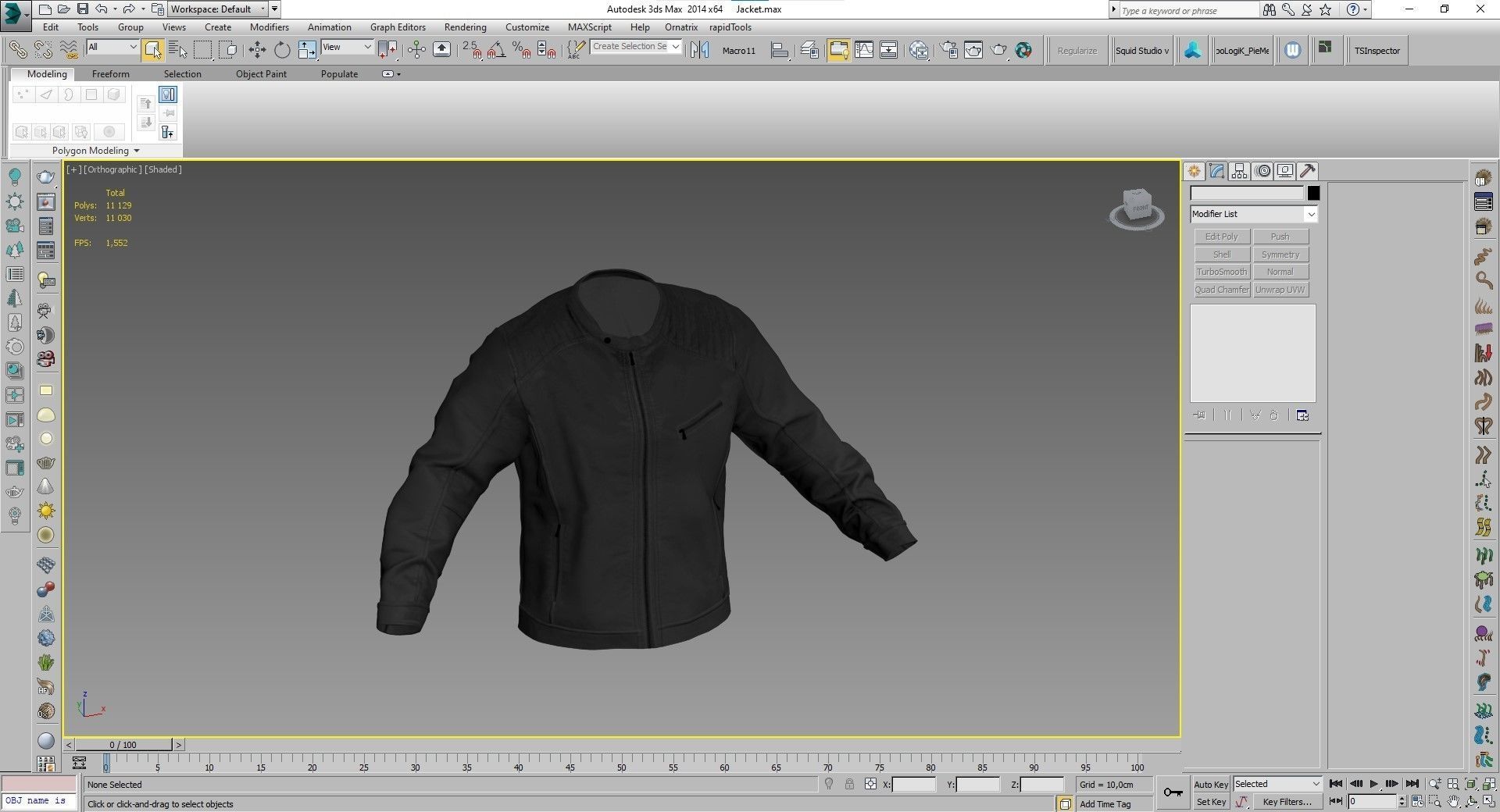This screenshot has height=812, width=1500.
Task: Toggle Auto Key animation mode
Action: pyautogui.click(x=1211, y=784)
